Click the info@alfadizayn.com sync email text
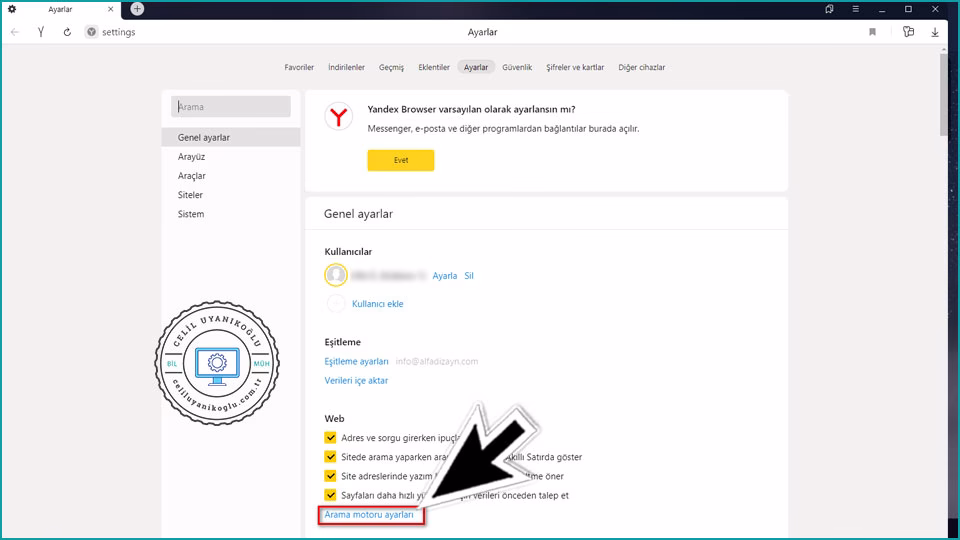 pyautogui.click(x=437, y=361)
